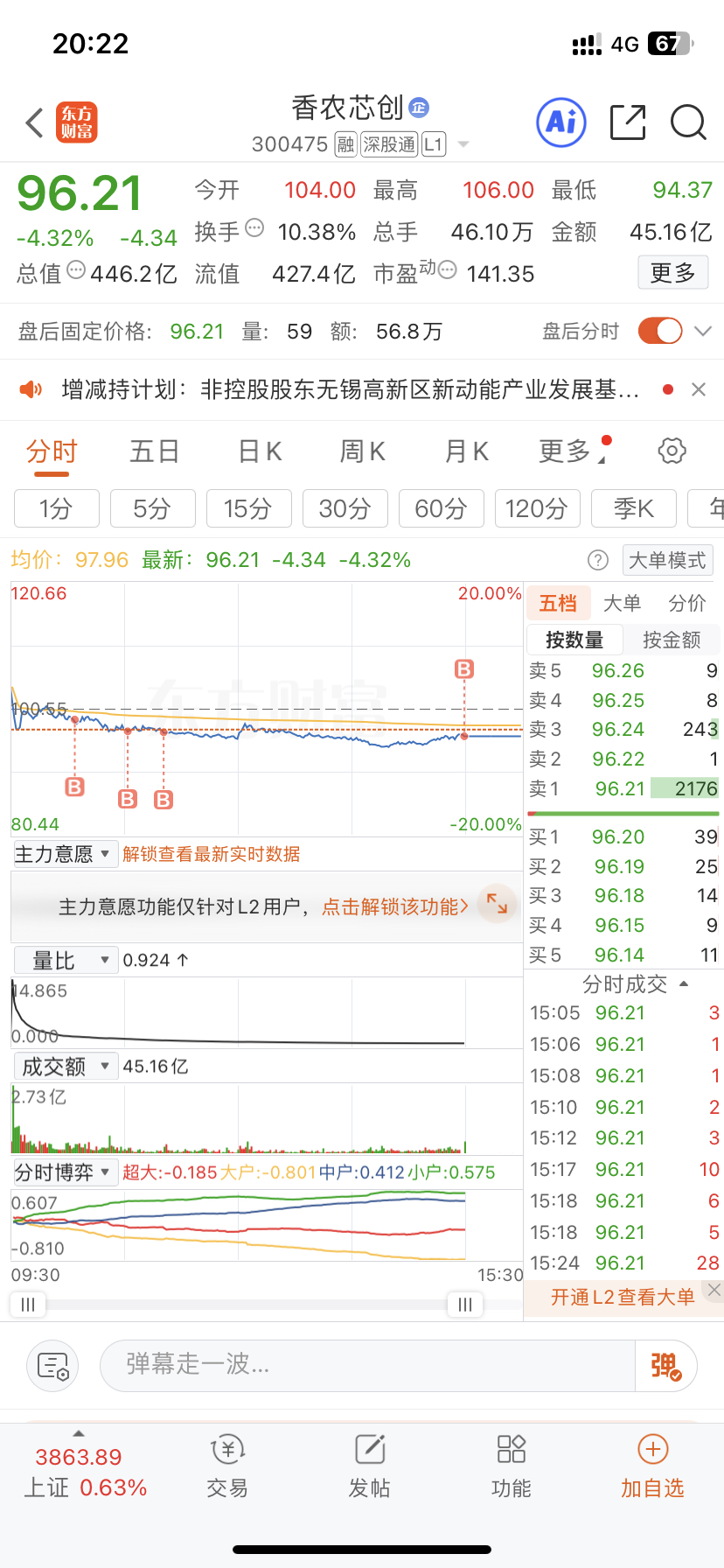Viewport: 724px width, 1568px height.
Task: Tap the left time range slider handle
Action: [28, 1305]
